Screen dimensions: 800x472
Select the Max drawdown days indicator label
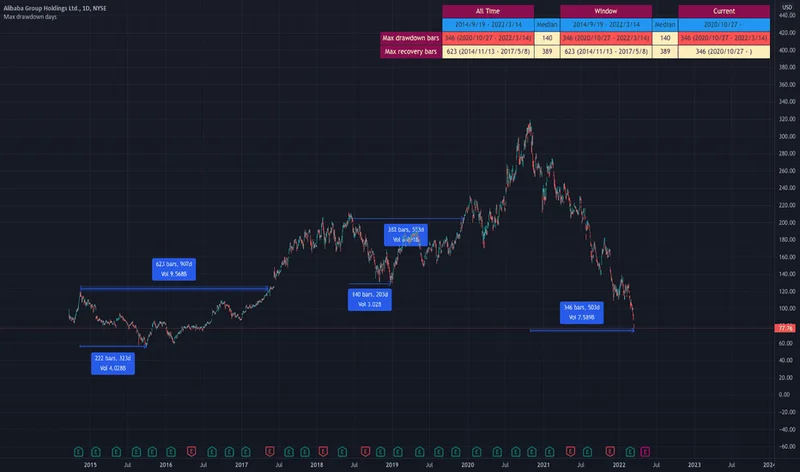(x=32, y=20)
